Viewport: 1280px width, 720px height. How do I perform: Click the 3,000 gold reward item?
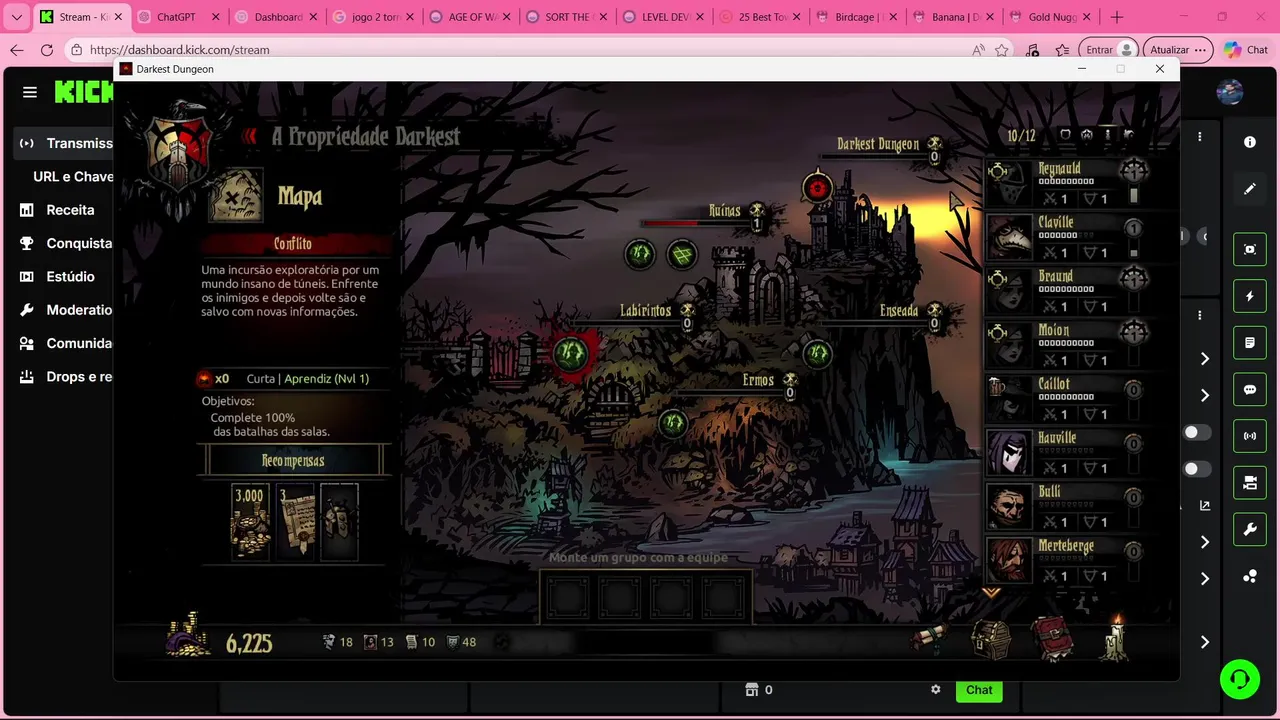click(x=250, y=520)
